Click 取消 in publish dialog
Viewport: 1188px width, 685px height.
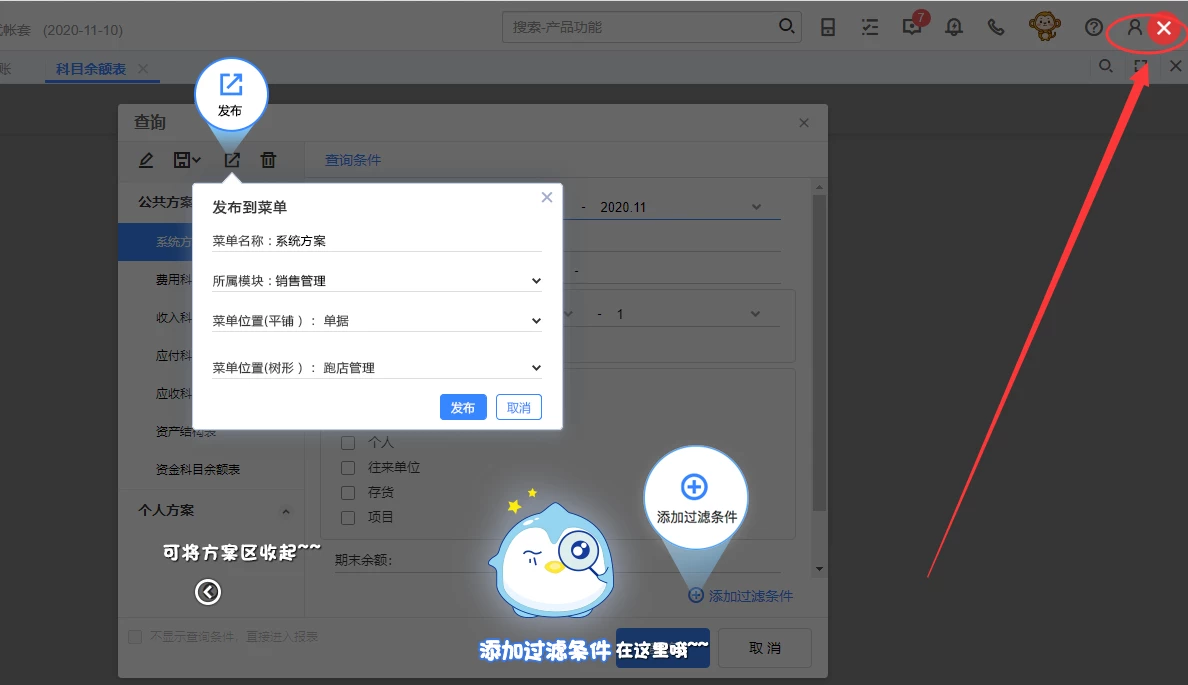518,407
